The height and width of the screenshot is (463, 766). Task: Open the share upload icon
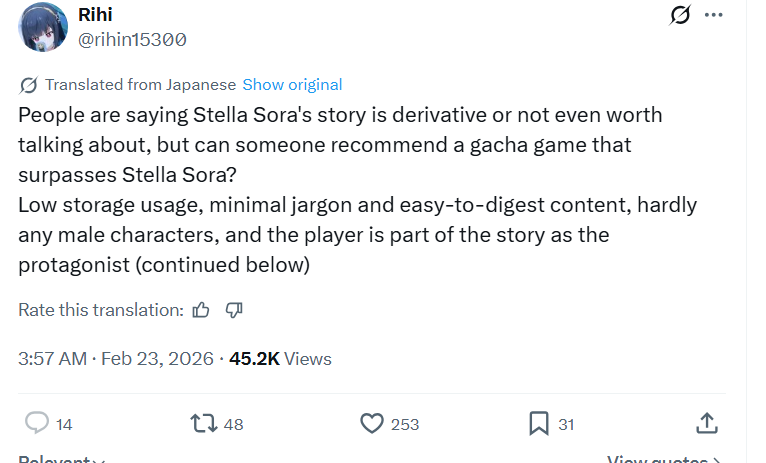click(x=707, y=423)
